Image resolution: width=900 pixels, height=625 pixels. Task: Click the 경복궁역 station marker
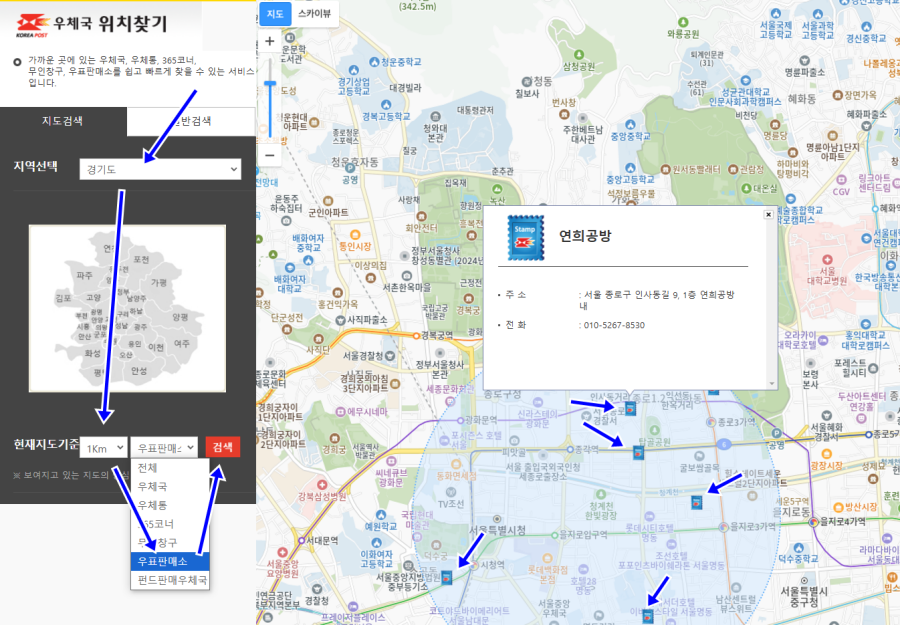click(x=417, y=336)
